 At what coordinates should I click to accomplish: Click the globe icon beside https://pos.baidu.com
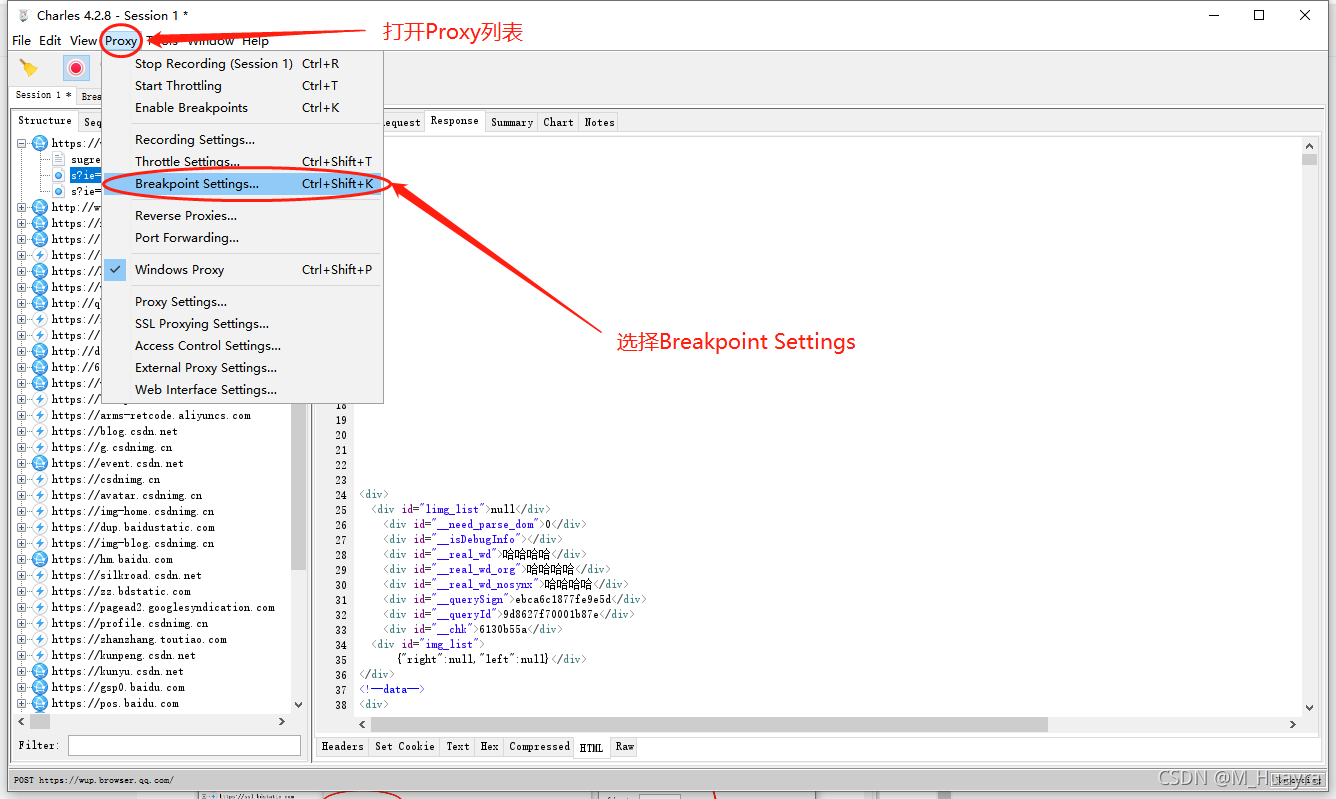40,703
